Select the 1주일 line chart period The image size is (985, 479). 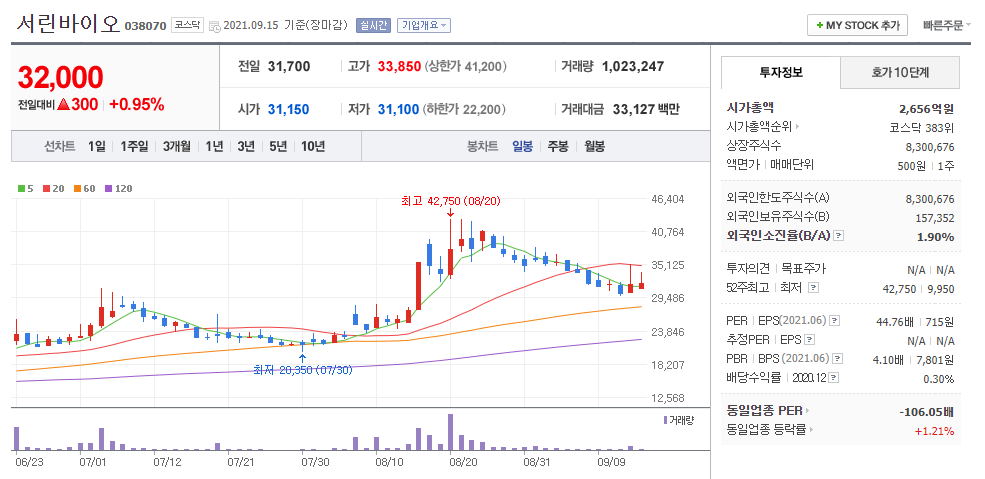point(134,146)
